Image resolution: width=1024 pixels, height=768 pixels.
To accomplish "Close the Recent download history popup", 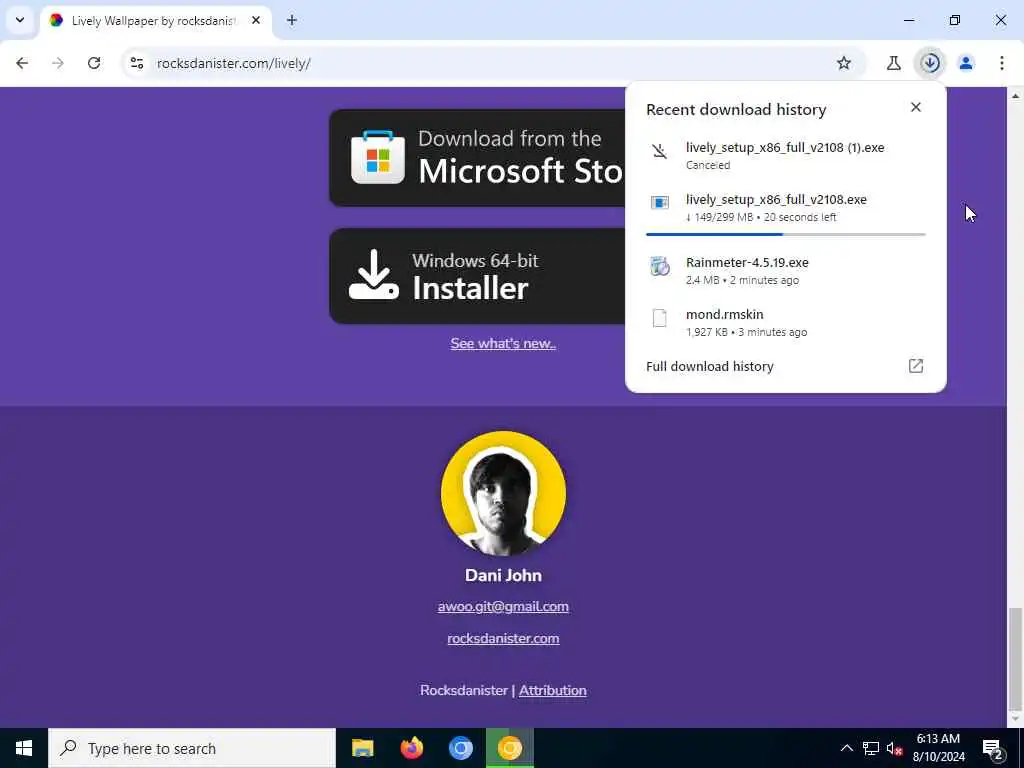I will [916, 107].
